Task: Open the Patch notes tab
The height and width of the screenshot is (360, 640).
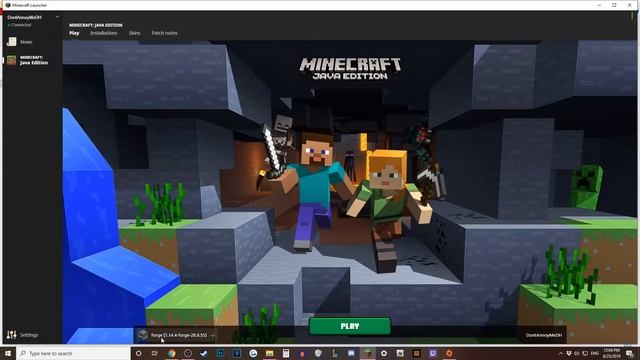Action: click(164, 33)
